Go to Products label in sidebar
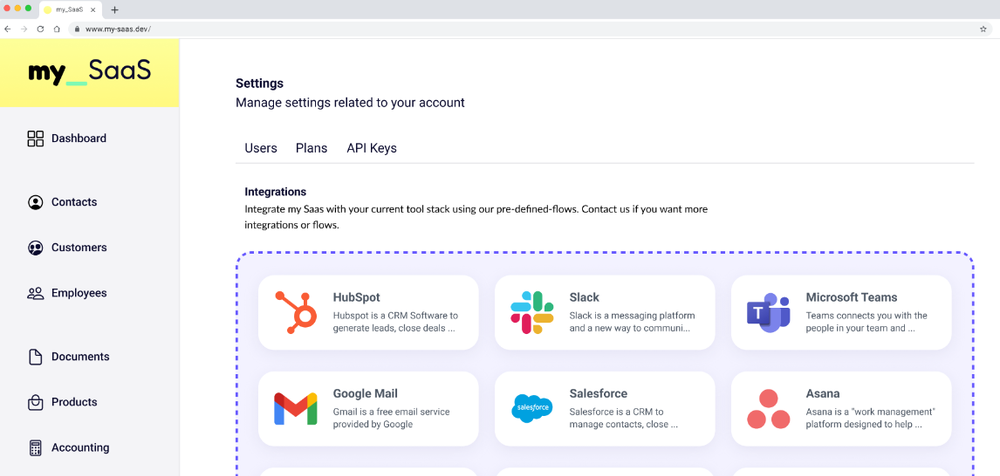The width and height of the screenshot is (1000, 476). coord(74,402)
